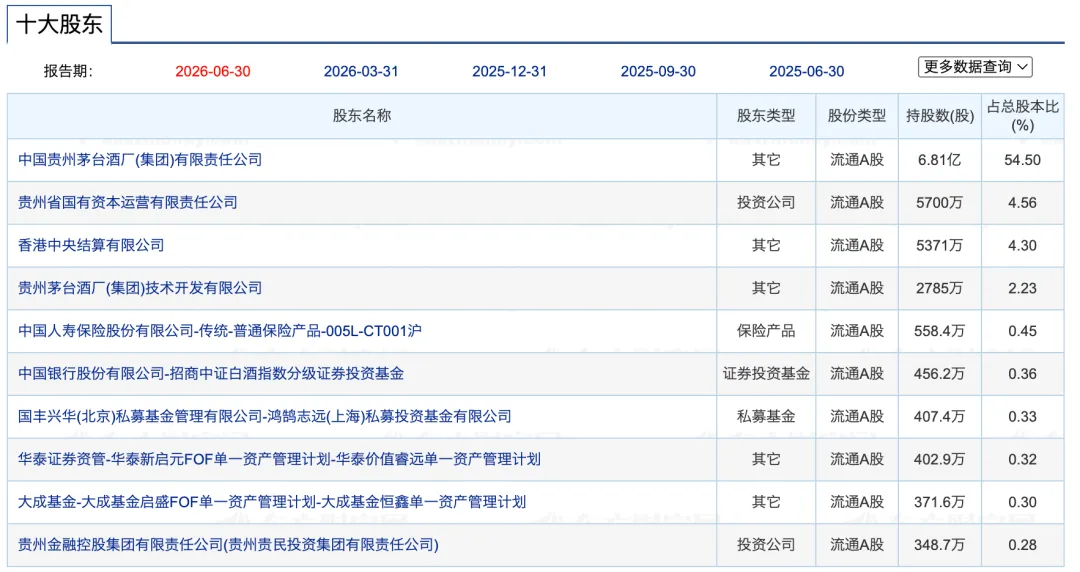Click the 证券投资基金 shareholder type cell
1080x572 pixels.
766,374
